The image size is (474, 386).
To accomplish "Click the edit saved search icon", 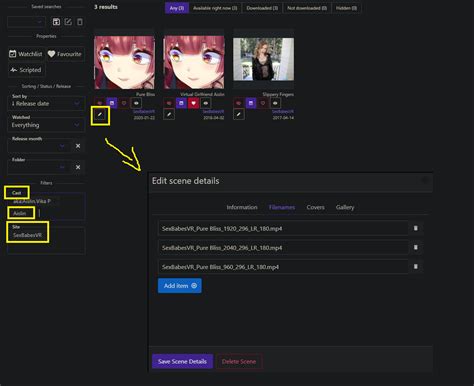I will click(68, 22).
